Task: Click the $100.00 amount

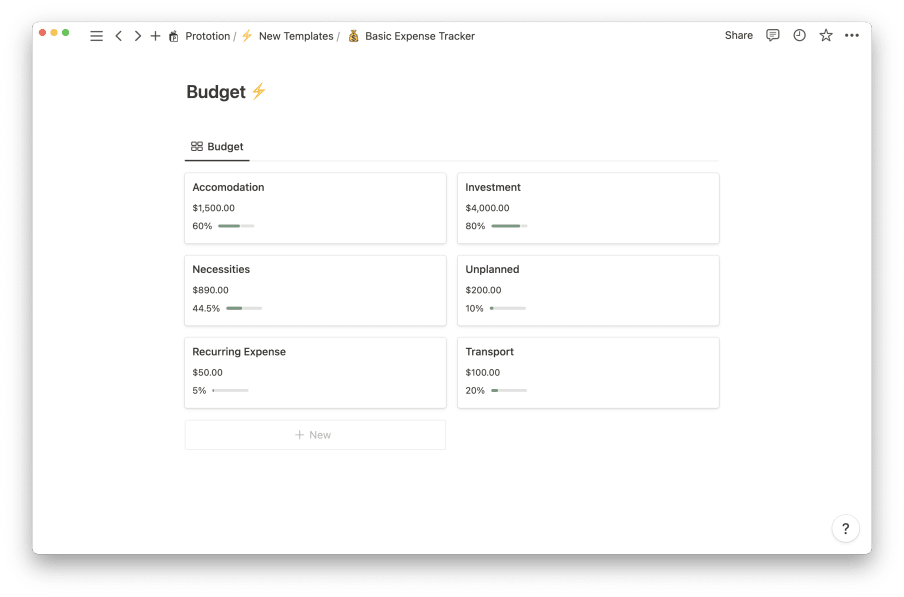Action: coord(483,373)
